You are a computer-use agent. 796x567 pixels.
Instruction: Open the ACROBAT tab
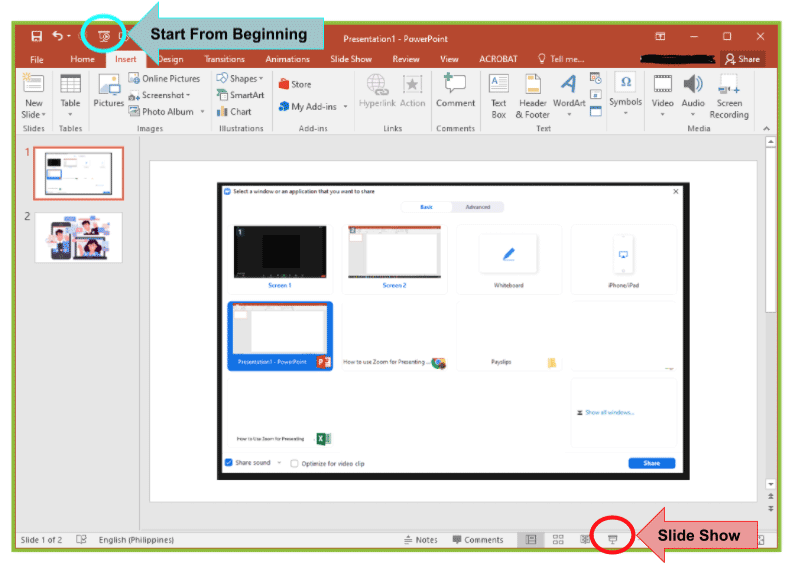pyautogui.click(x=498, y=59)
